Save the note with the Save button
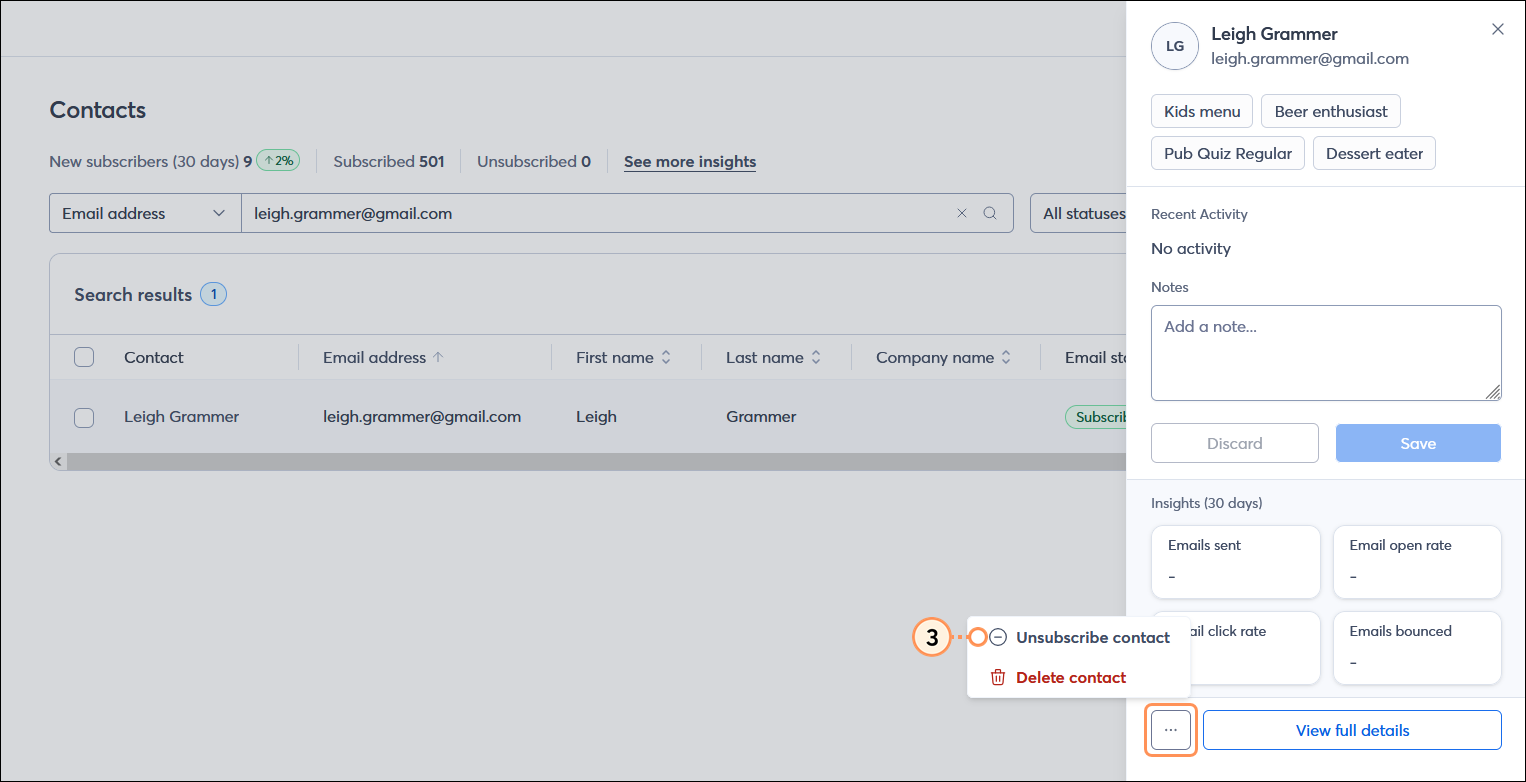This screenshot has width=1526, height=782. pyautogui.click(x=1418, y=443)
